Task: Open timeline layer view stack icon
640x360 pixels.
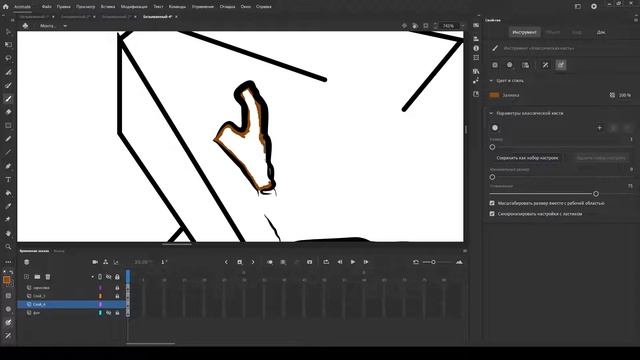Action: tap(27, 262)
